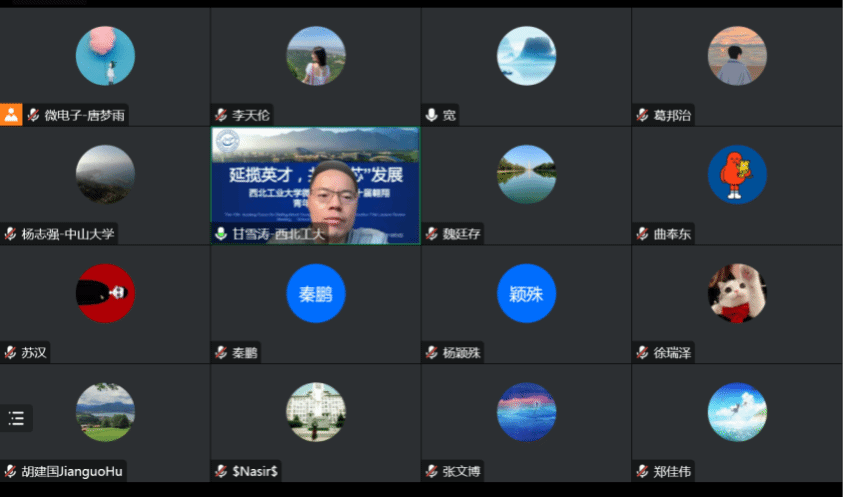Click the muted mic icon for 曲奉东
The width and height of the screenshot is (844, 499).
(642, 234)
